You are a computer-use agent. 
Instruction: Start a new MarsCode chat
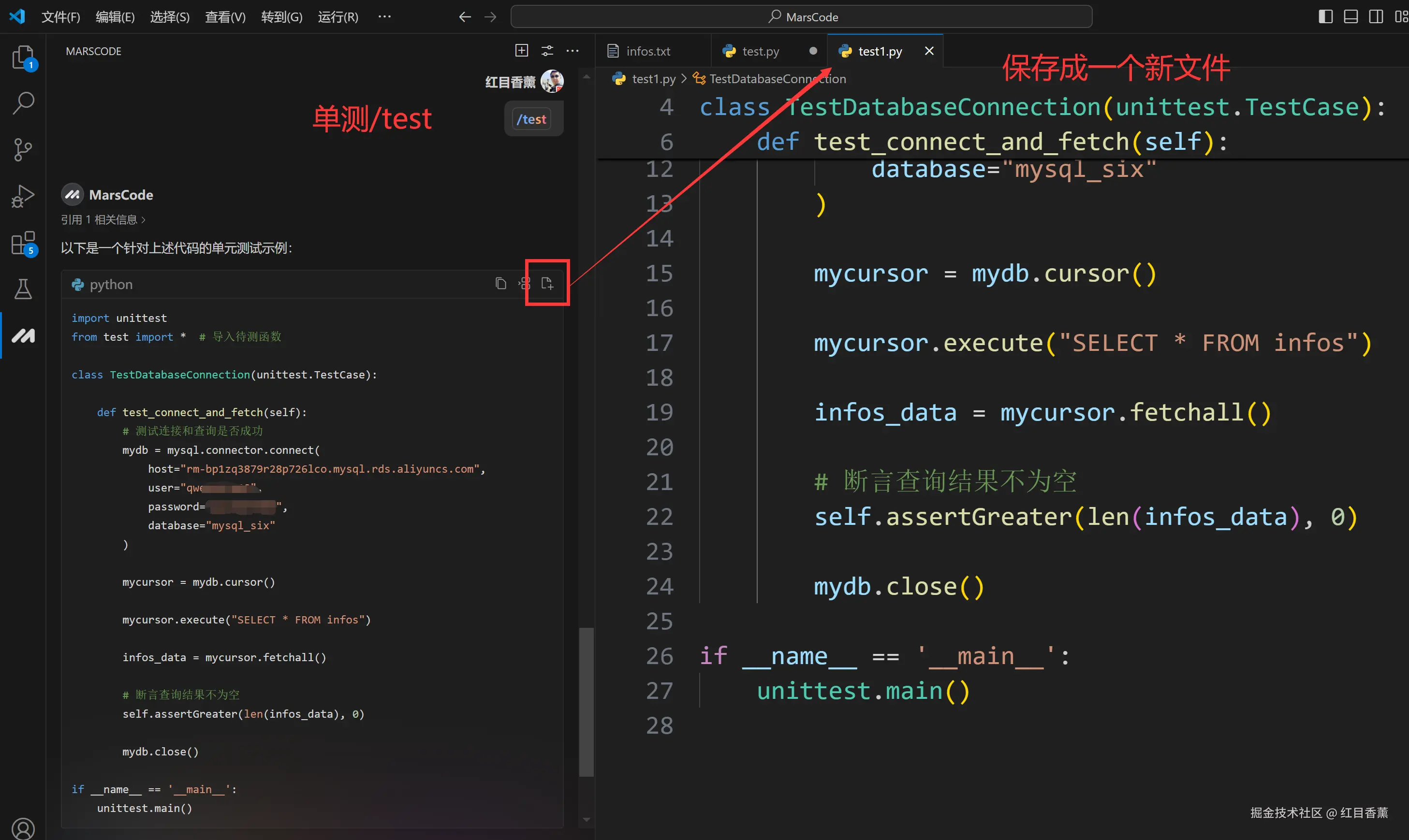[522, 51]
